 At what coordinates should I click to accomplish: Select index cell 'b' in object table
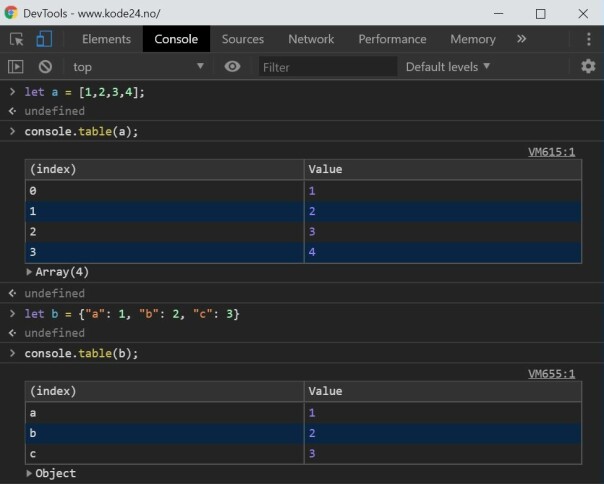tap(164, 433)
